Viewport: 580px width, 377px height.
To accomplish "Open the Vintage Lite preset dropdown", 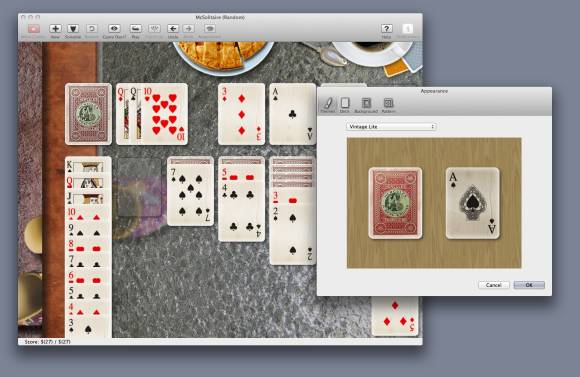I will pyautogui.click(x=391, y=127).
